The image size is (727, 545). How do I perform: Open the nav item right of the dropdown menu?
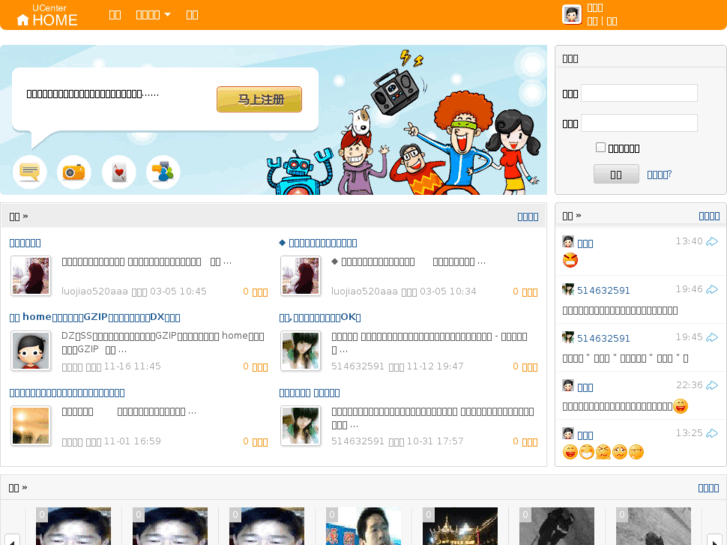(x=192, y=15)
